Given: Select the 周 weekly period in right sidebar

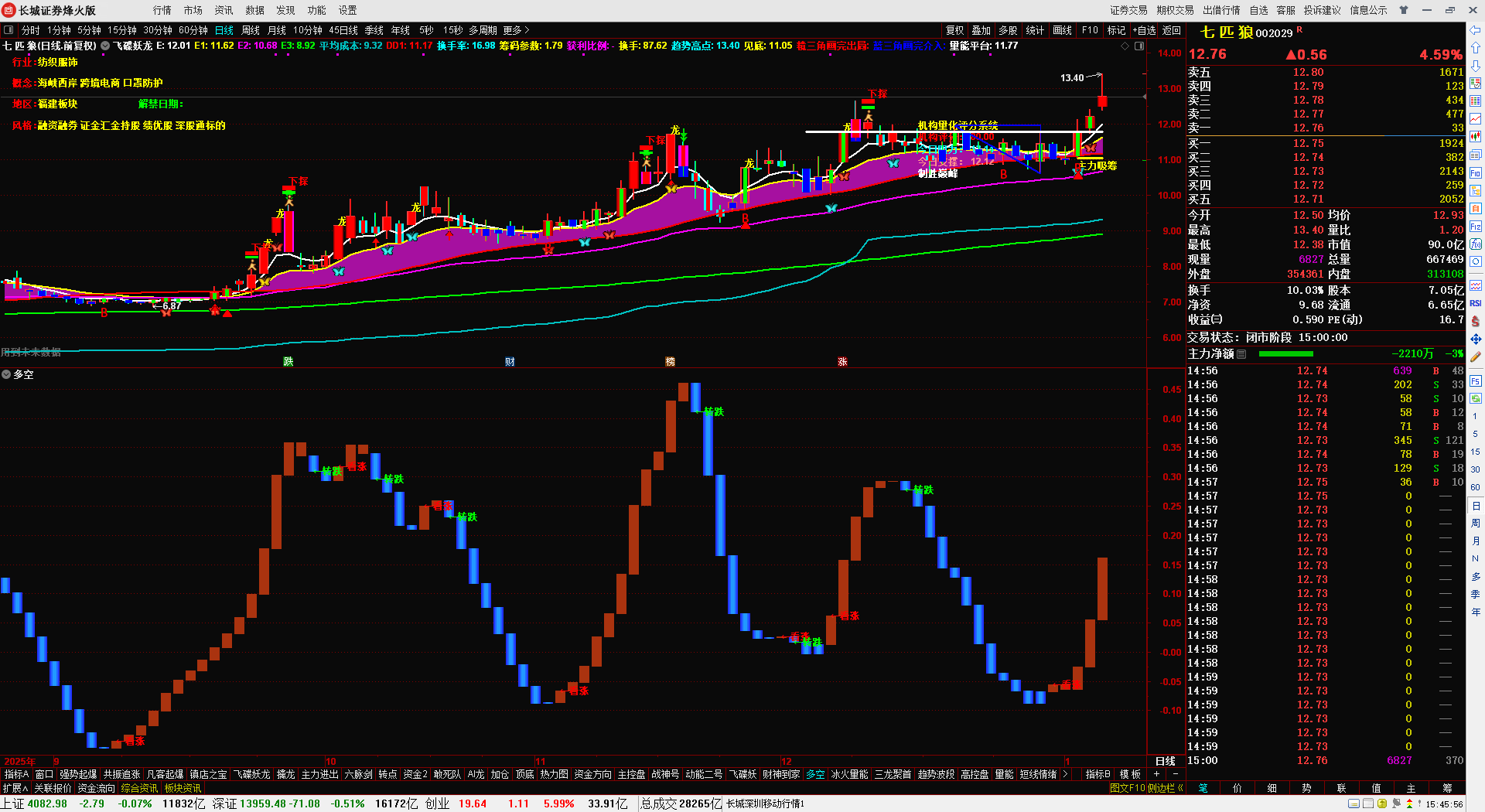Looking at the screenshot, I should pyautogui.click(x=1476, y=524).
